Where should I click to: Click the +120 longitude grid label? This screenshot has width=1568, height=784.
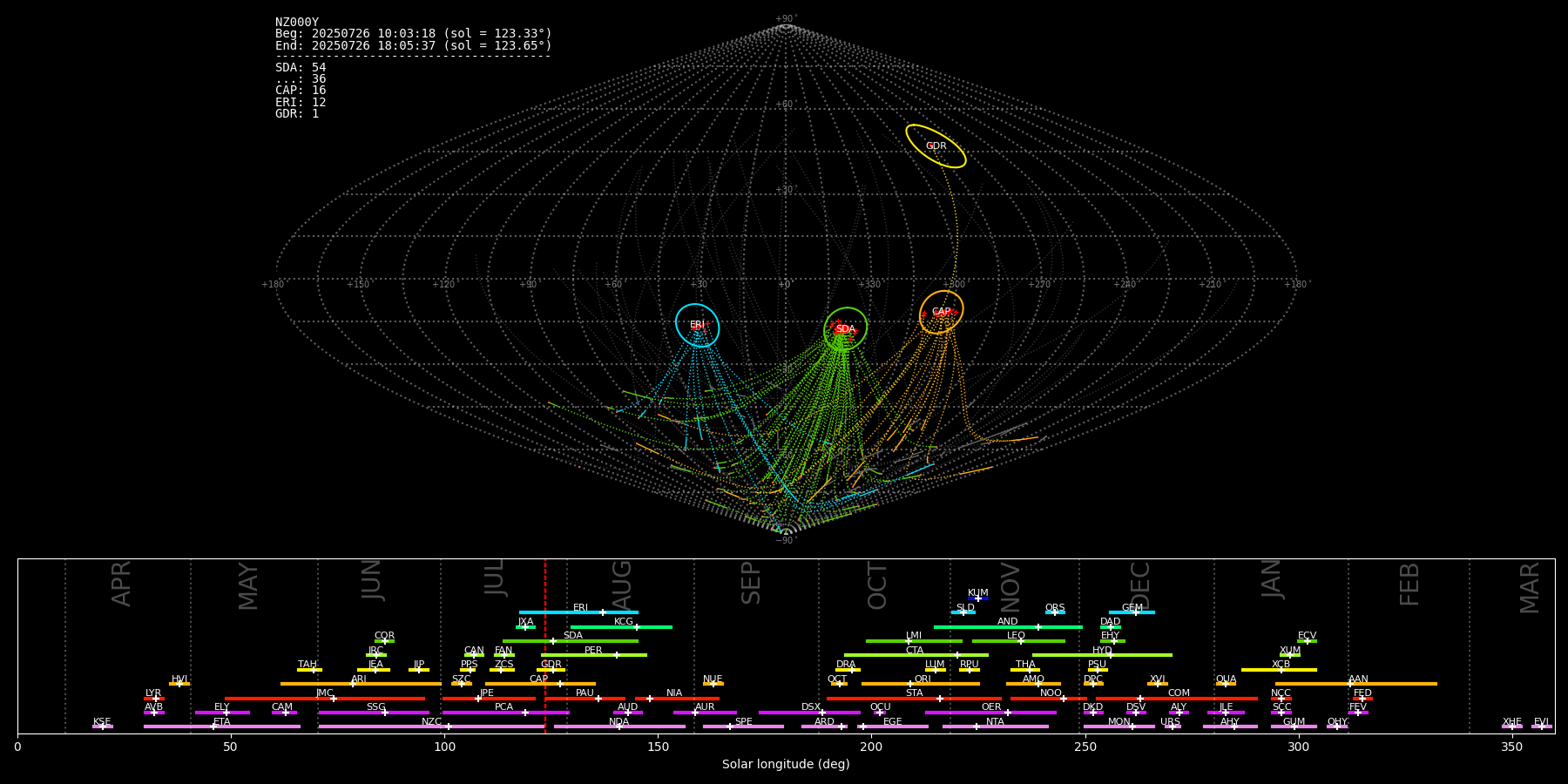click(x=443, y=284)
